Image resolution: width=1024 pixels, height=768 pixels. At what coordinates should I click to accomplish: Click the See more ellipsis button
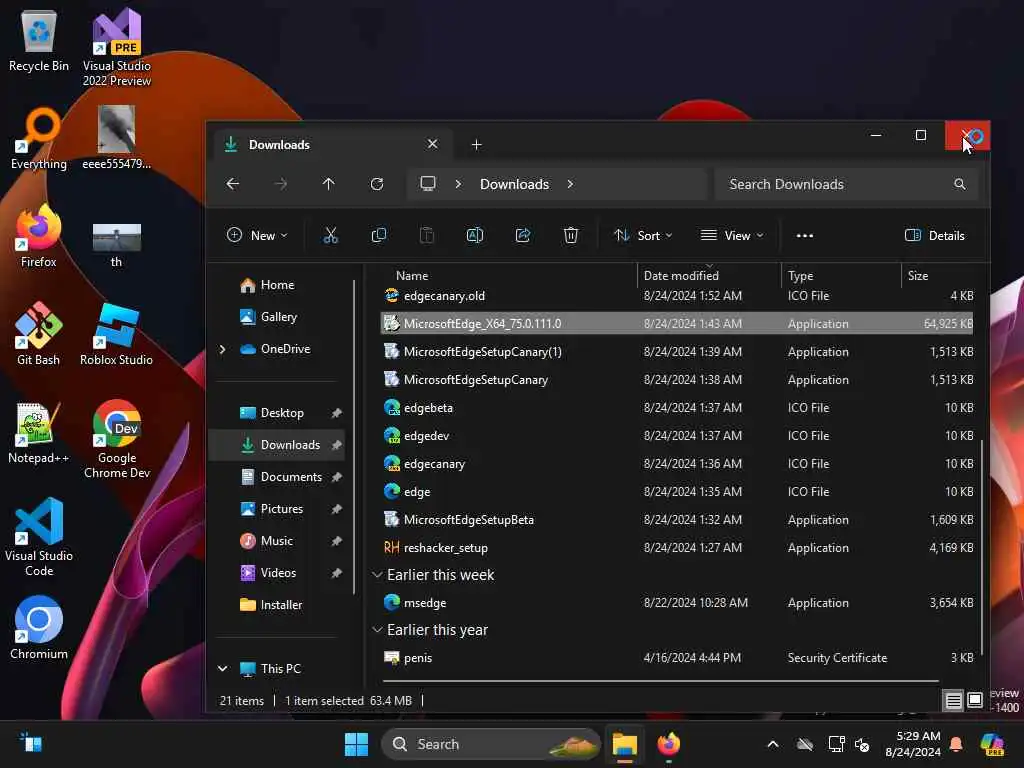pos(805,236)
